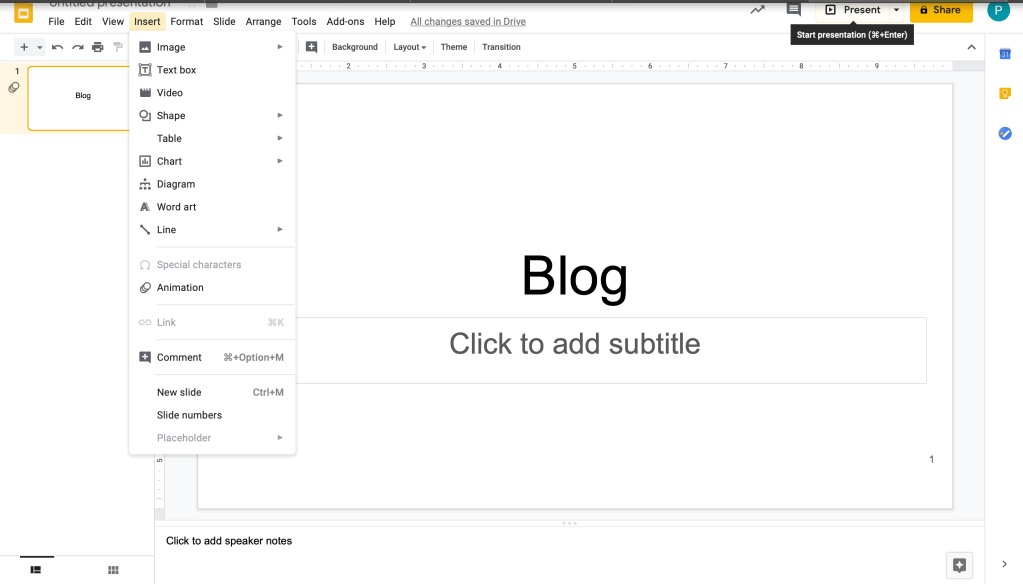Viewport: 1023px width, 584px height.
Task: Click the Explore button at bottom right
Action: 959,565
